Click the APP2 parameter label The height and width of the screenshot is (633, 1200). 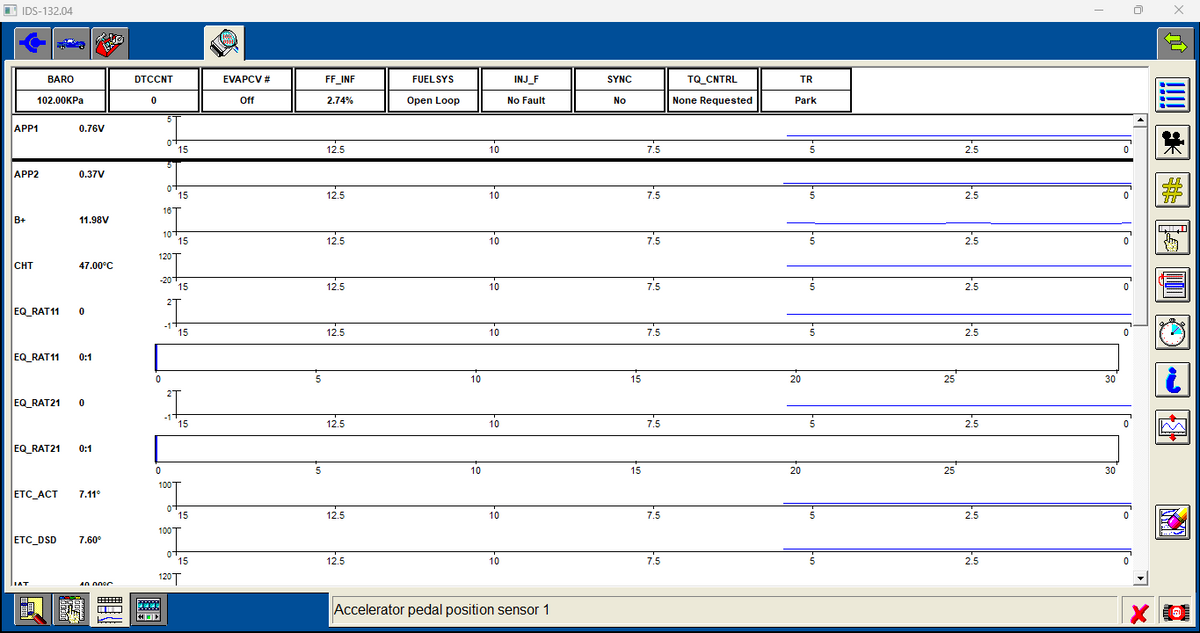point(27,174)
